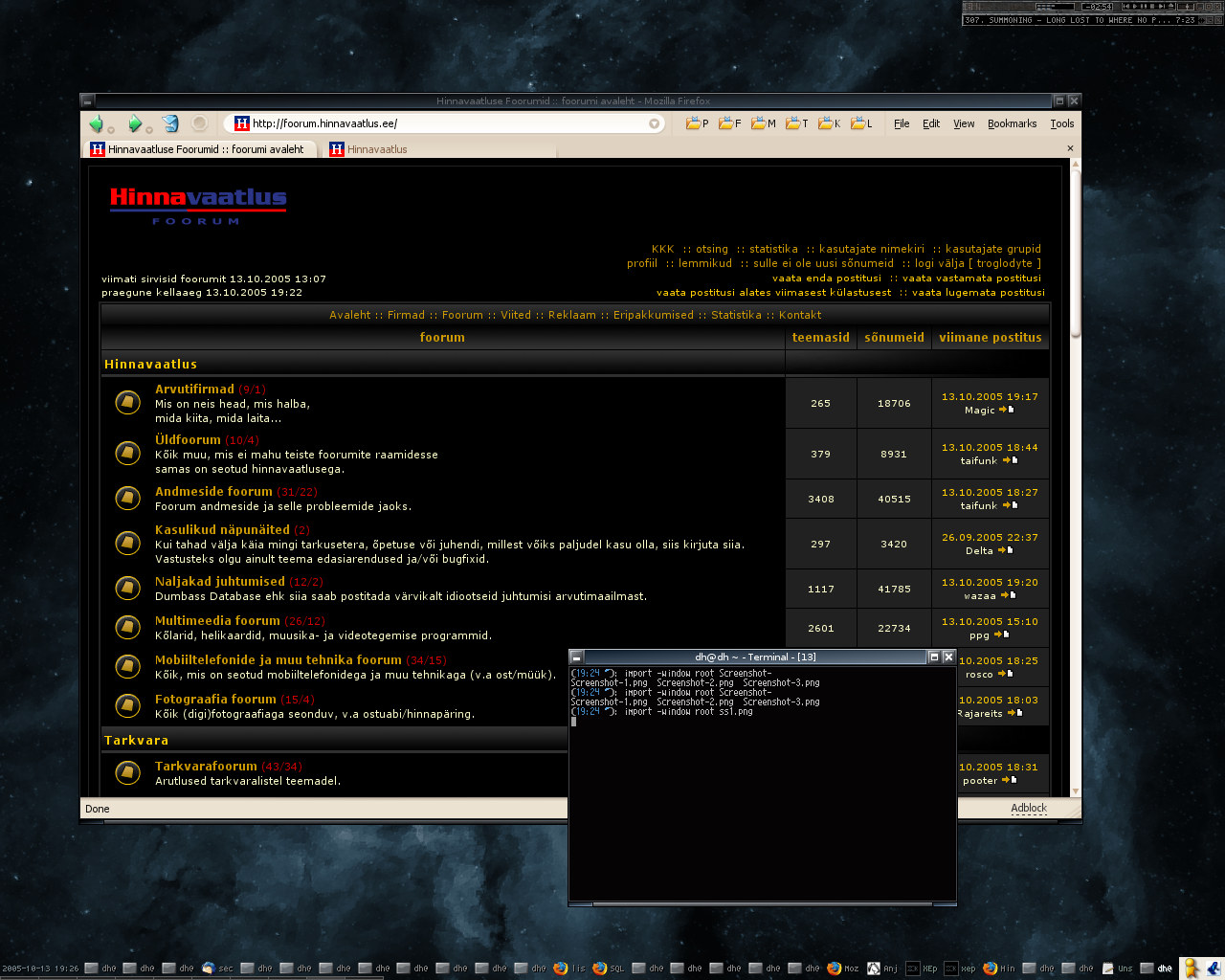Reload the page with the refresh icon
This screenshot has width=1225, height=980.
(170, 123)
